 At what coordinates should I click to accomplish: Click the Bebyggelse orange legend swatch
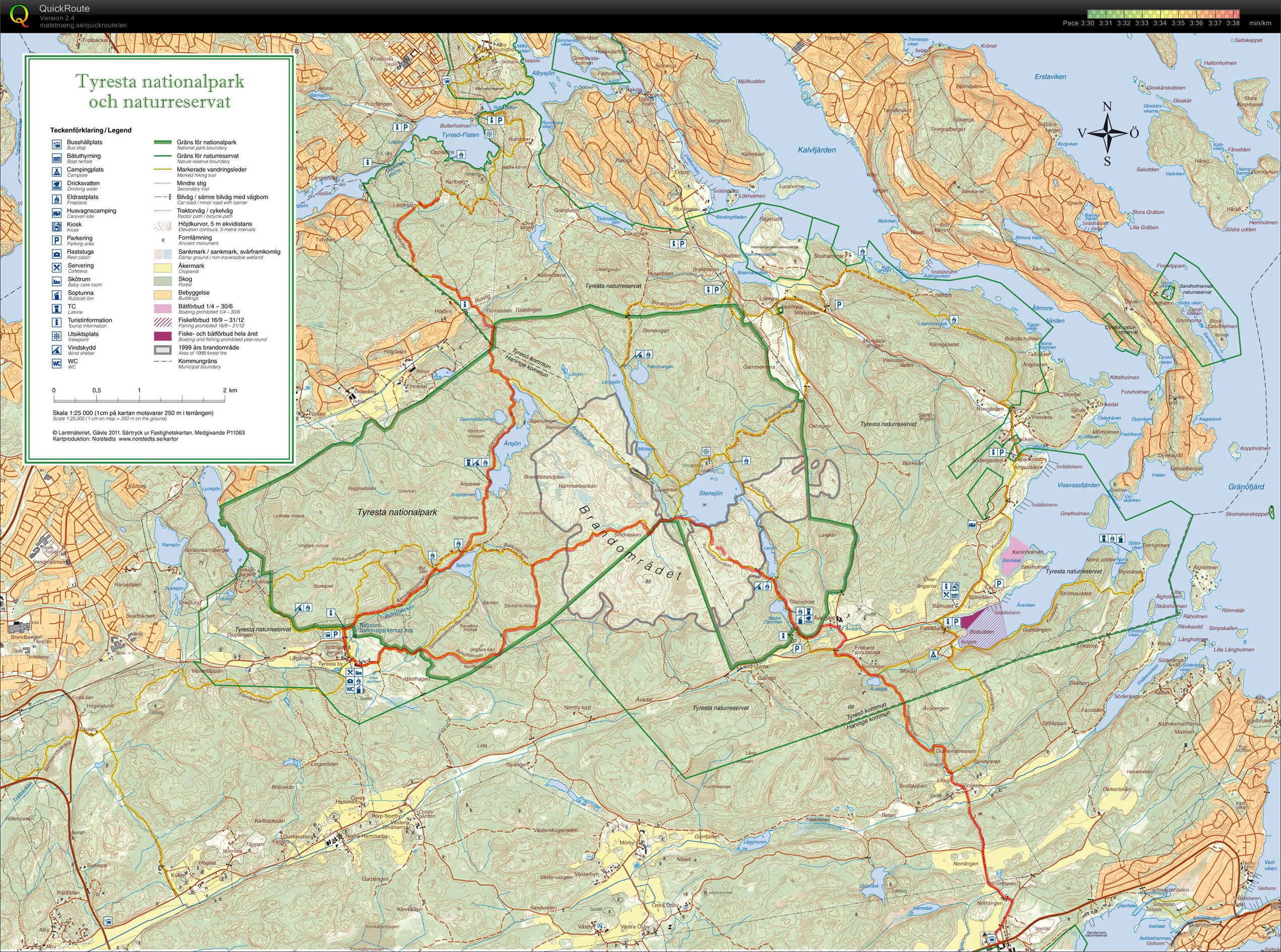163,295
